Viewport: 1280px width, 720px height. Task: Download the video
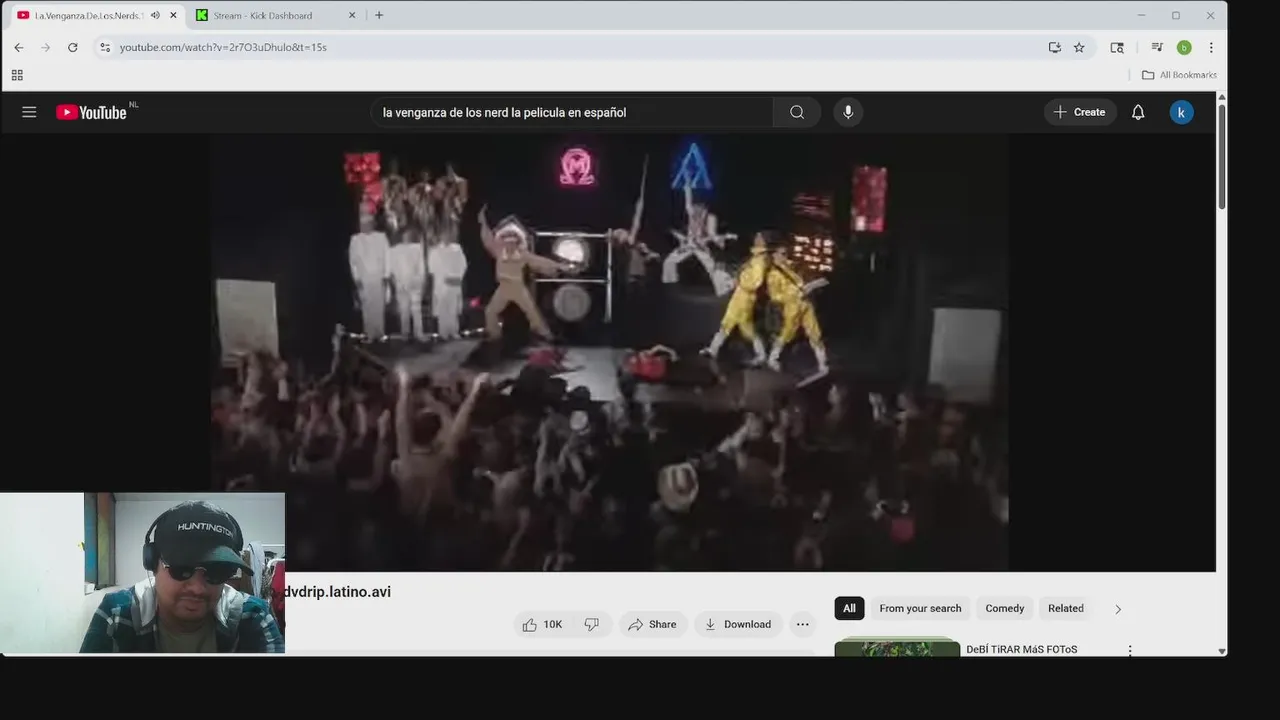[738, 624]
